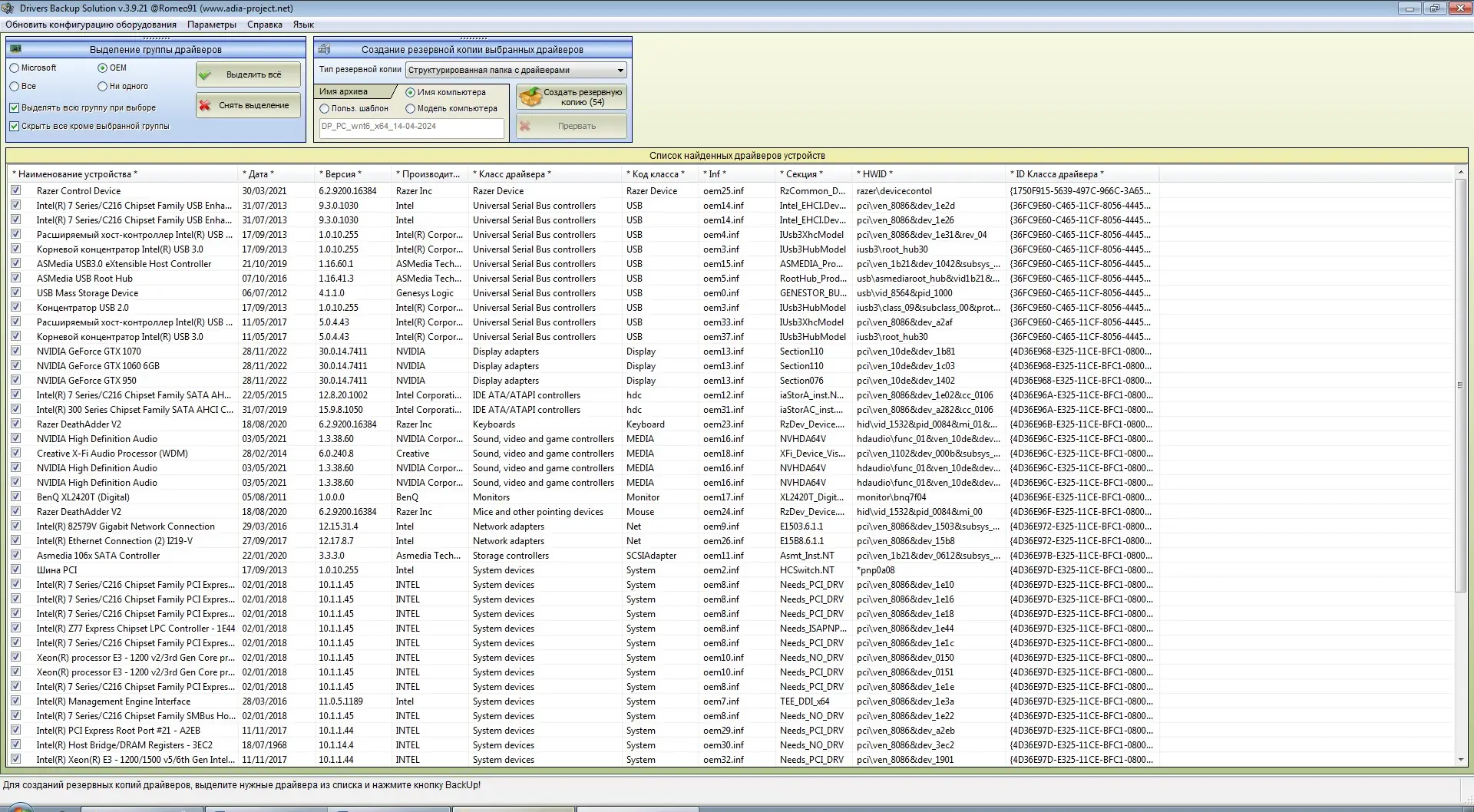This screenshot has width=1474, height=812.
Task: Open 'Обновить конфигурацию оборудования' menu
Action: click(91, 25)
